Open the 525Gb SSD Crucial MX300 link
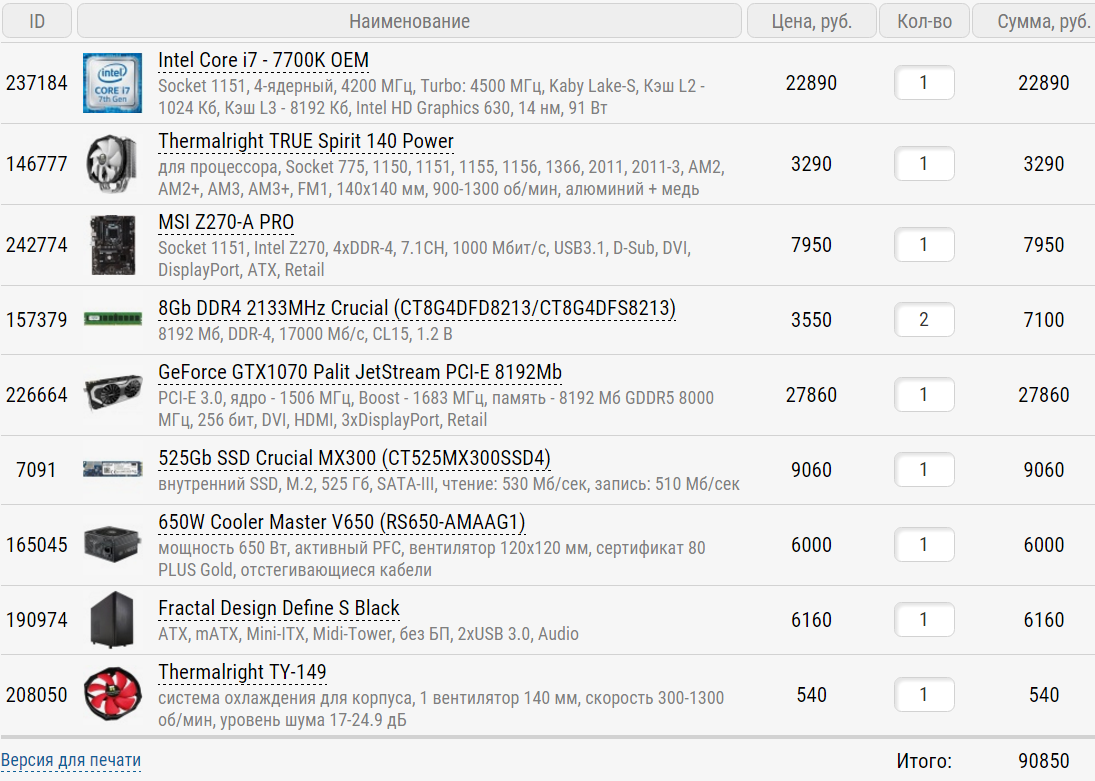 [354, 459]
